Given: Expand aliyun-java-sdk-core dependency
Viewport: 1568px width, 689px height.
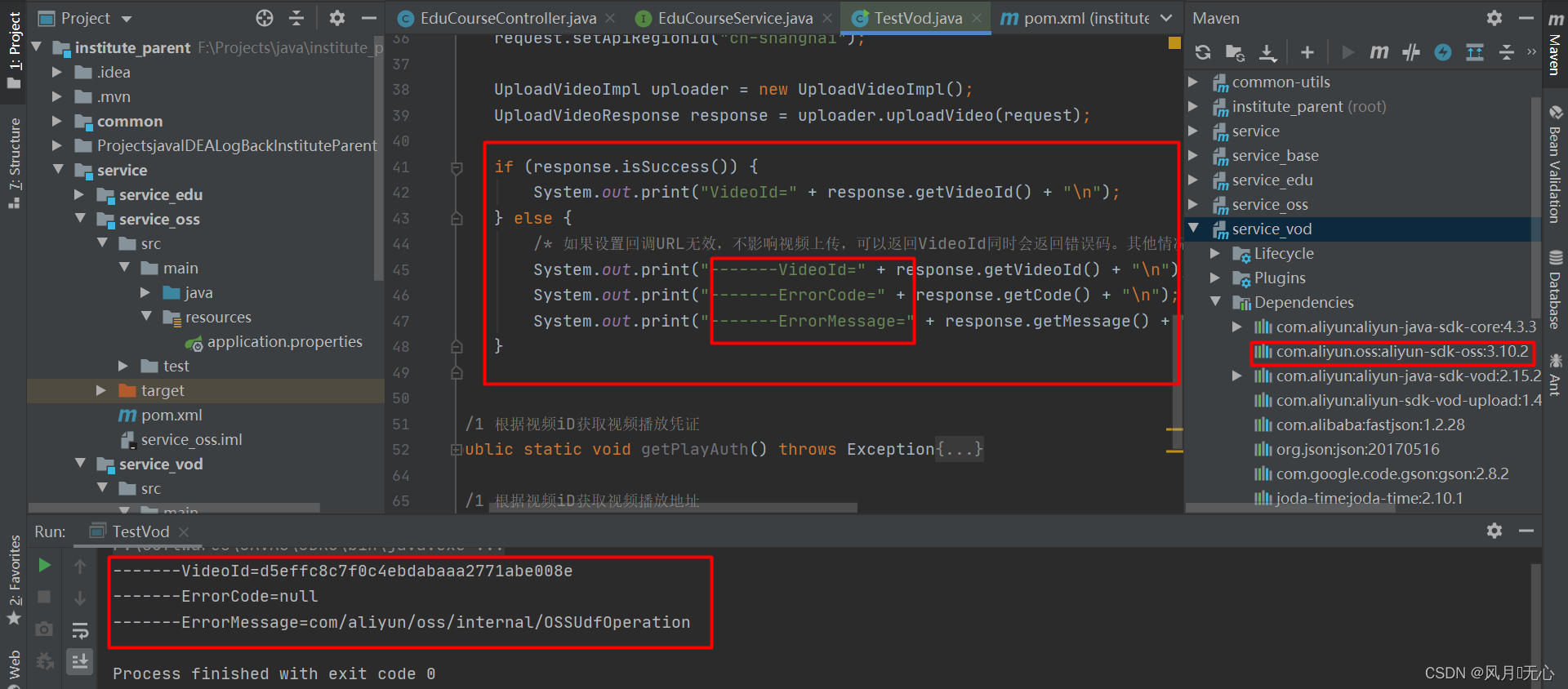Looking at the screenshot, I should coord(1237,327).
